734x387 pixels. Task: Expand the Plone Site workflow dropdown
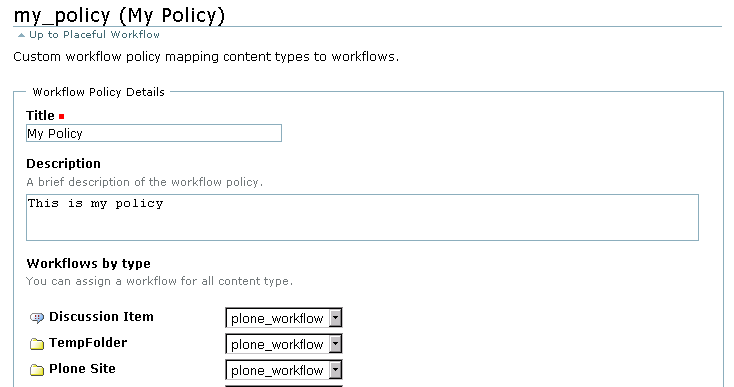click(284, 370)
